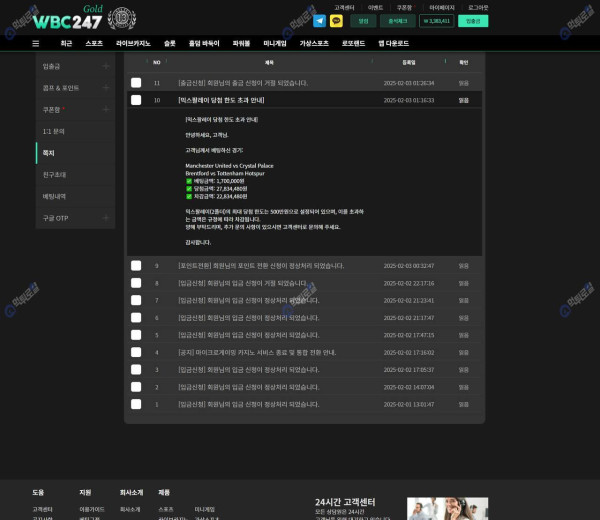600x520 pixels.
Task: Click the plus icon next to 입출금
Action: [x=106, y=66]
